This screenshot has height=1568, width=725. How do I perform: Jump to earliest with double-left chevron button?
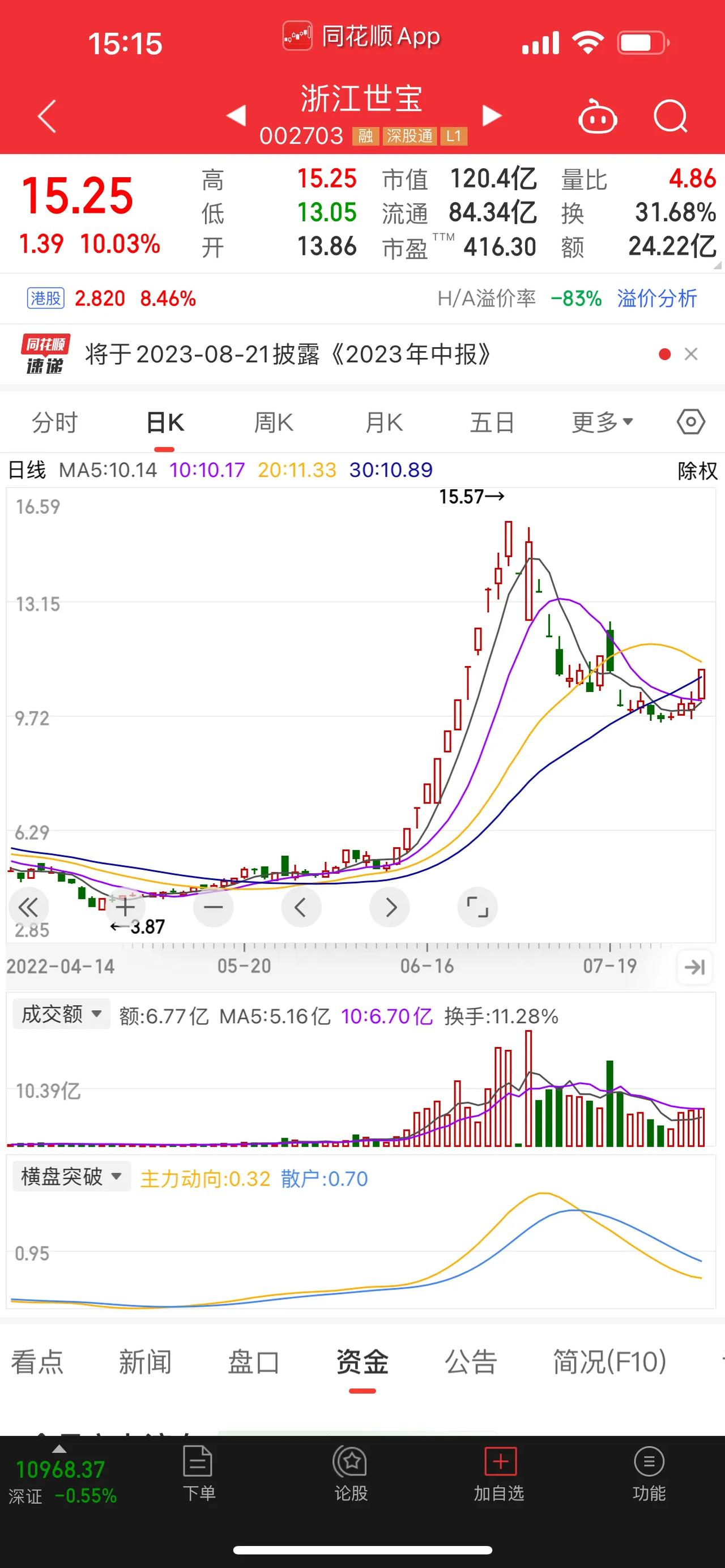pos(28,907)
